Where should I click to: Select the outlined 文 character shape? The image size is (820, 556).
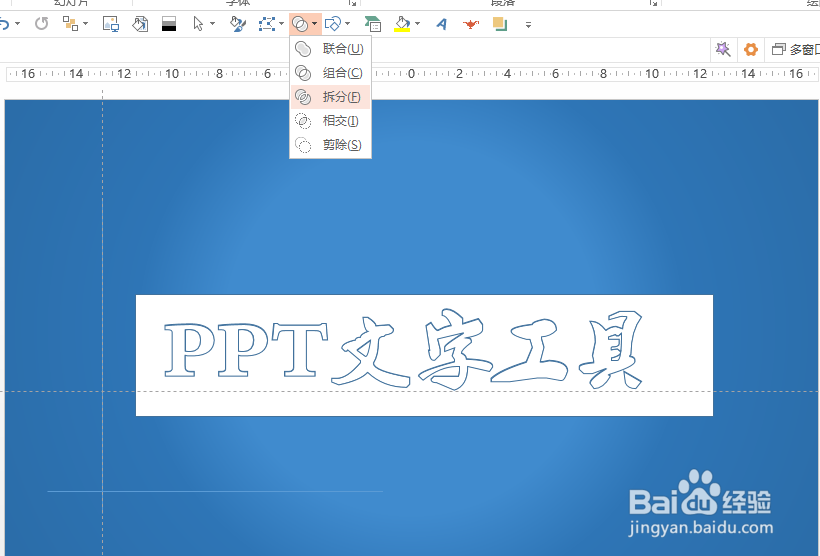pyautogui.click(x=371, y=352)
